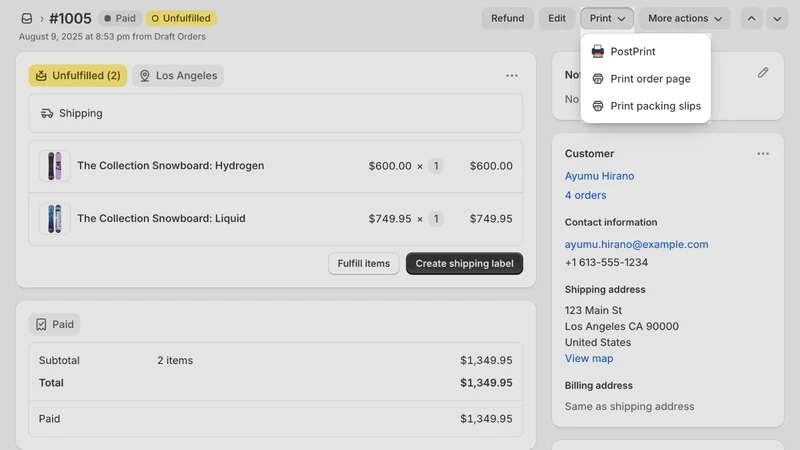800x450 pixels.
Task: Click the Contact information heading
Action: [x=611, y=222]
